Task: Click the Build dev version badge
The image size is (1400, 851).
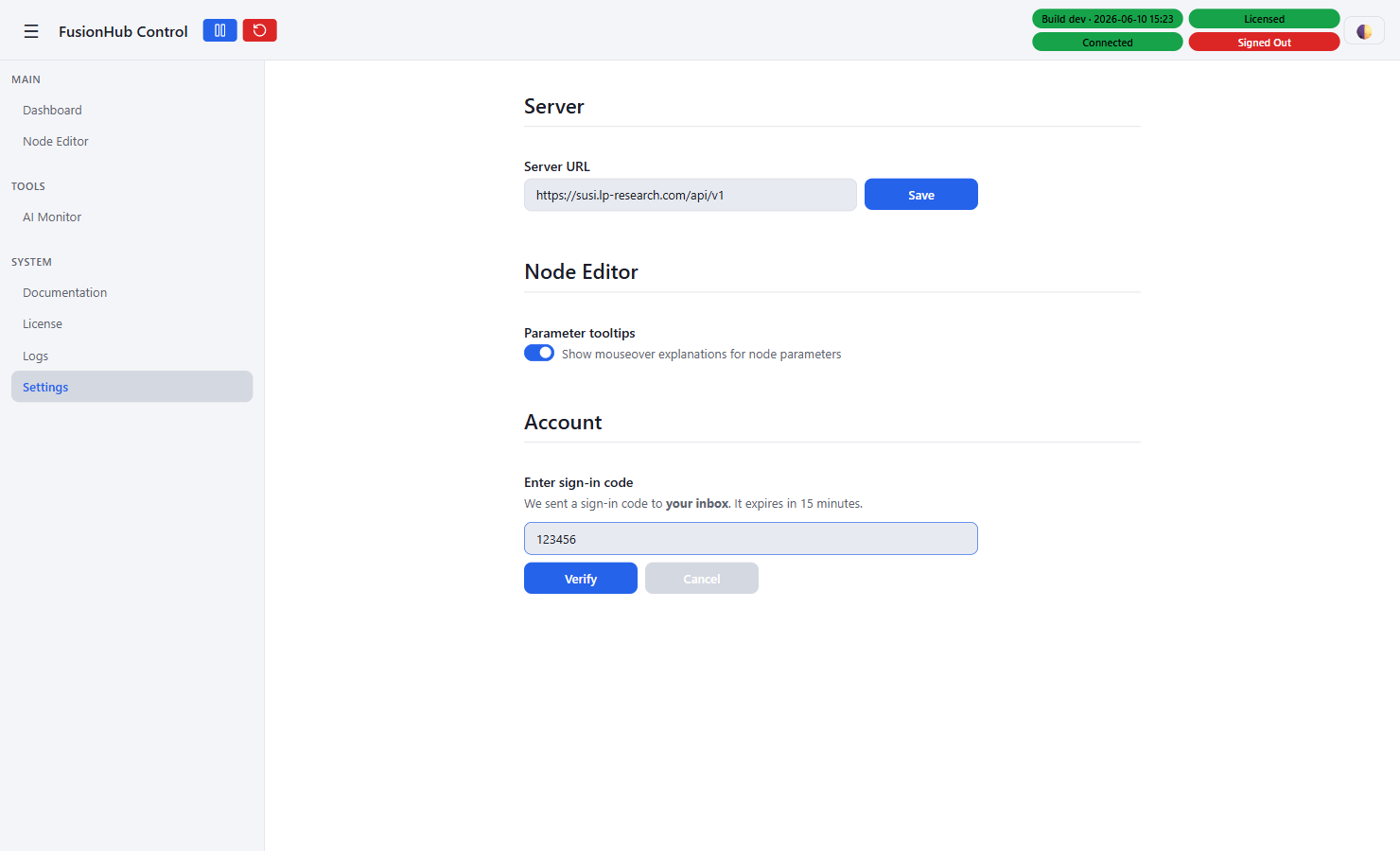Action: [1108, 19]
